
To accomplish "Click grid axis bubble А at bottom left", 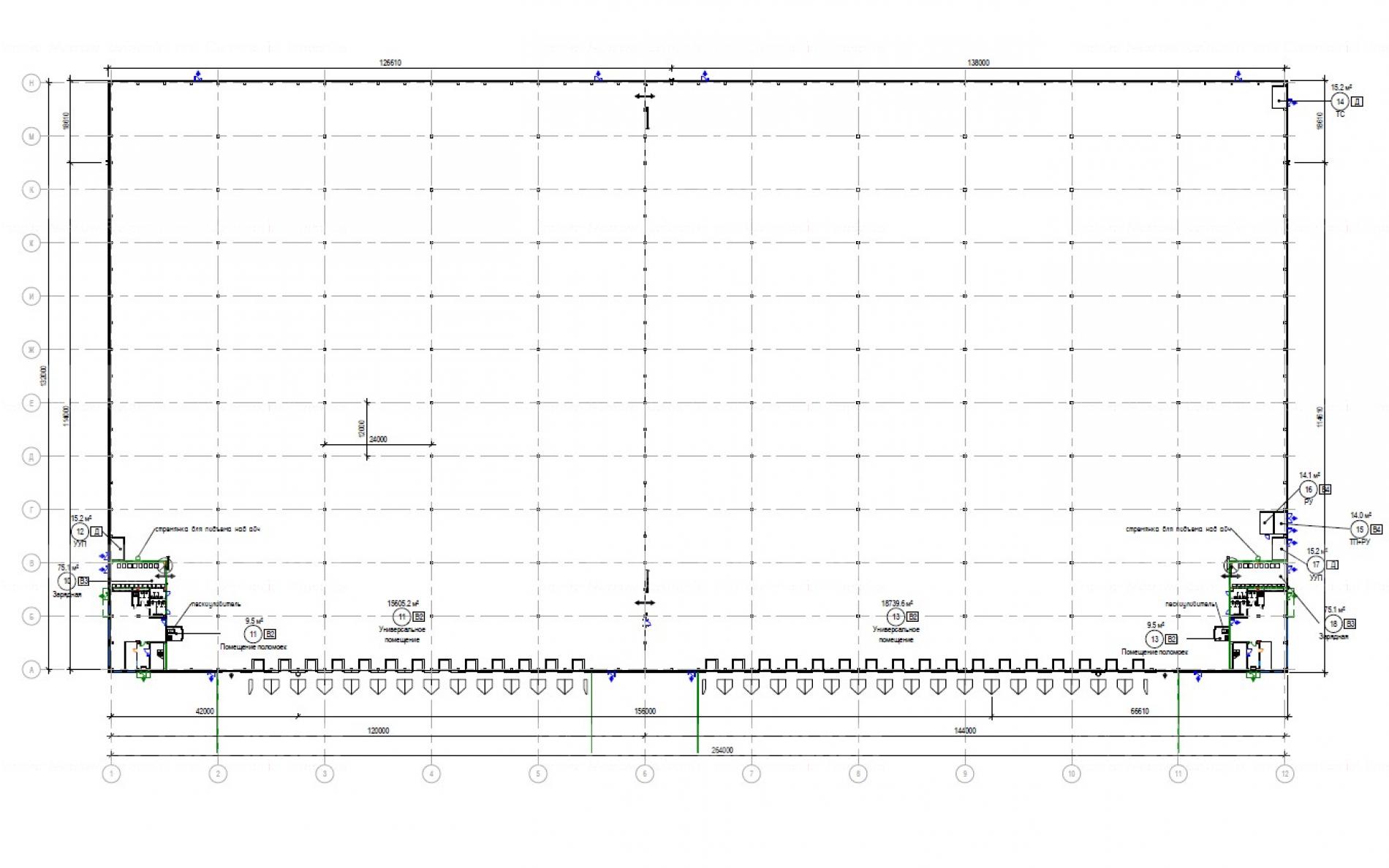I will (31, 670).
